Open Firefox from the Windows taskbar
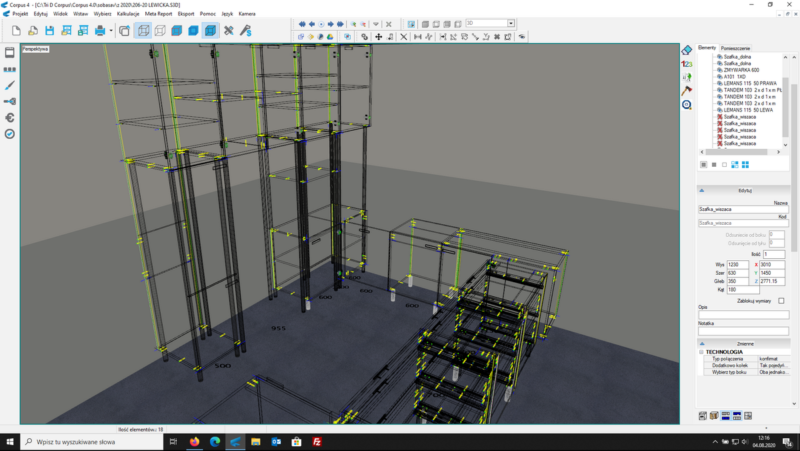Image resolution: width=800 pixels, height=451 pixels. 194,441
